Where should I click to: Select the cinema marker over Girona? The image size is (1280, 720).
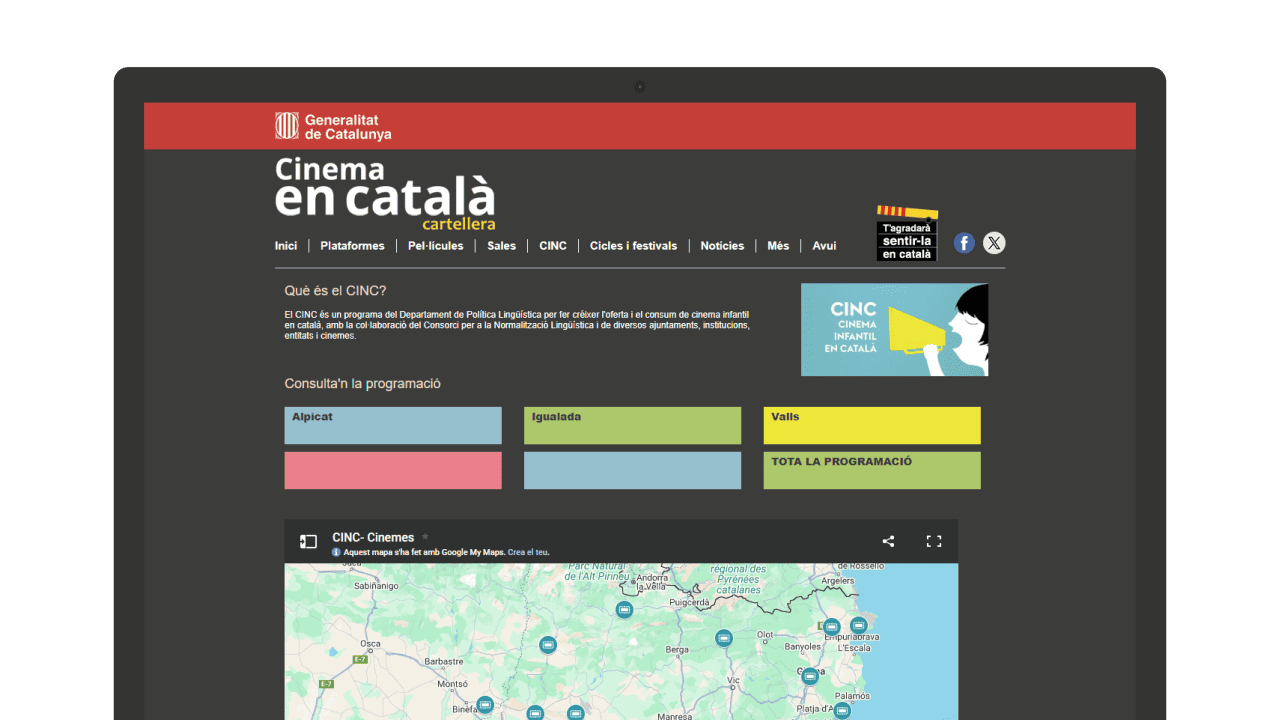810,676
